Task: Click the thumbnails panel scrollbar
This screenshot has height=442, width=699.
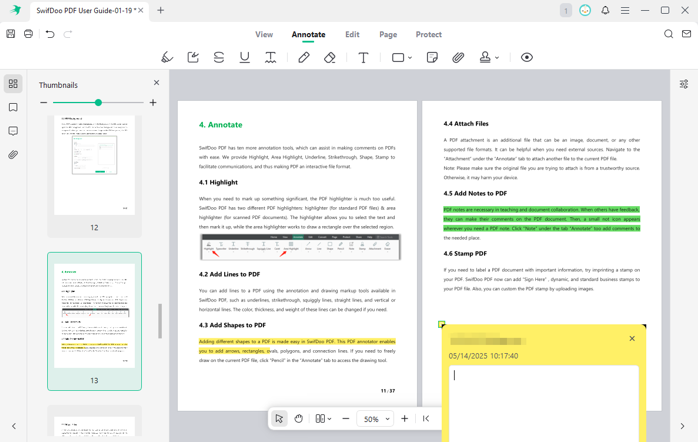Action: [x=160, y=321]
